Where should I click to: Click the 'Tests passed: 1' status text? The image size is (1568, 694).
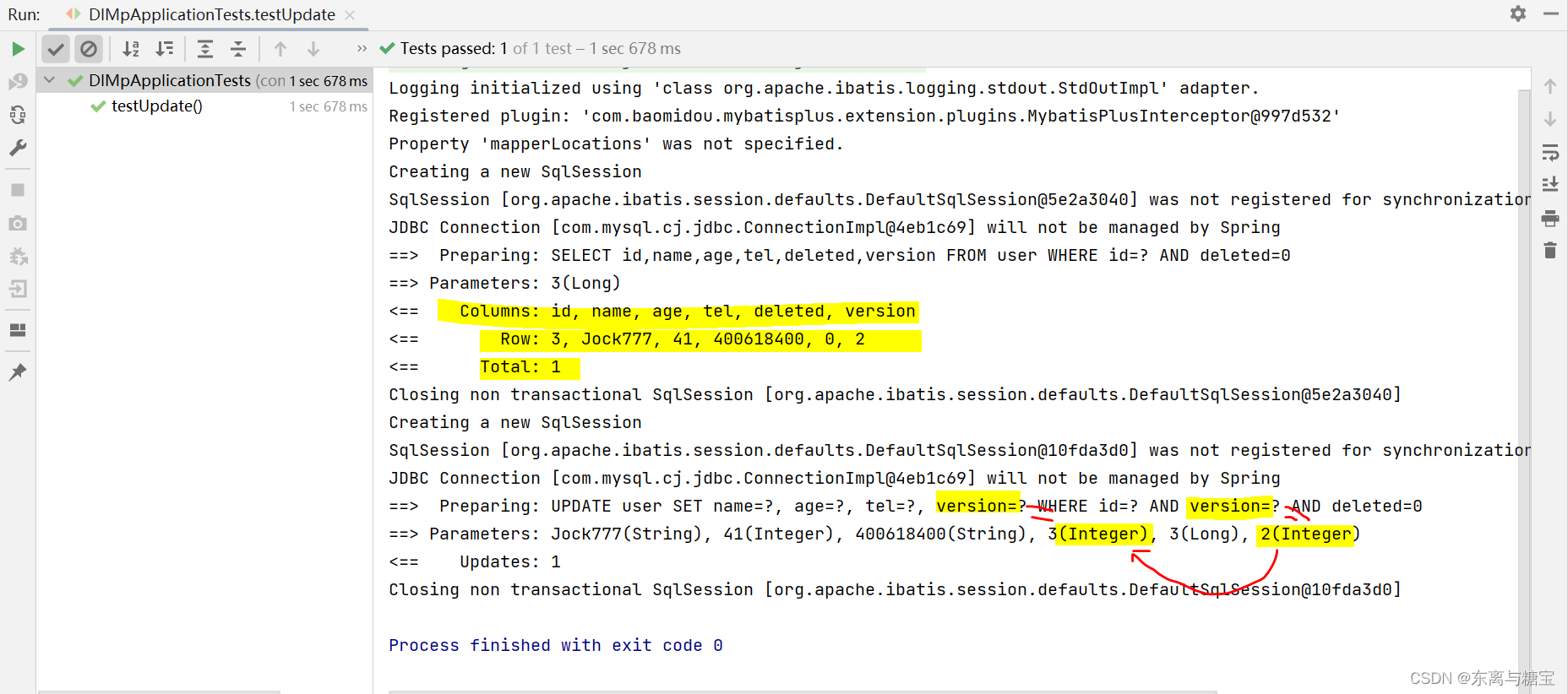454,49
